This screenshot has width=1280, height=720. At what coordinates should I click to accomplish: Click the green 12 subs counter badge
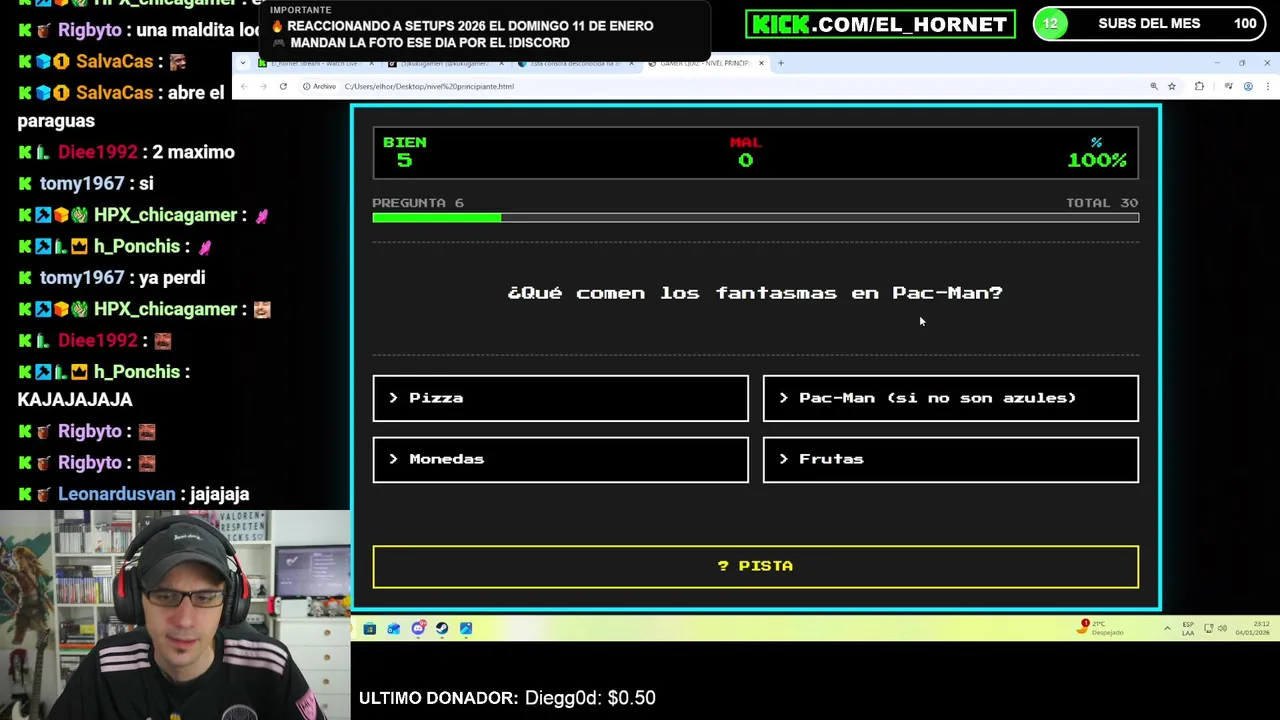tap(1050, 24)
